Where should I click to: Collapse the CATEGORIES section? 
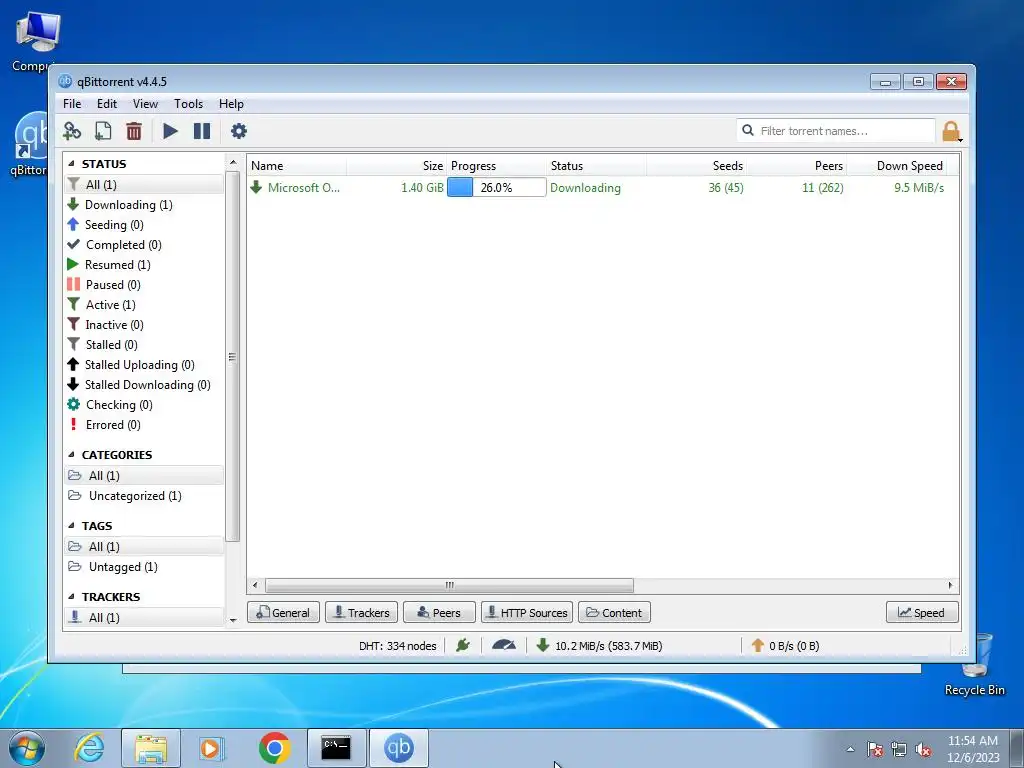click(71, 455)
